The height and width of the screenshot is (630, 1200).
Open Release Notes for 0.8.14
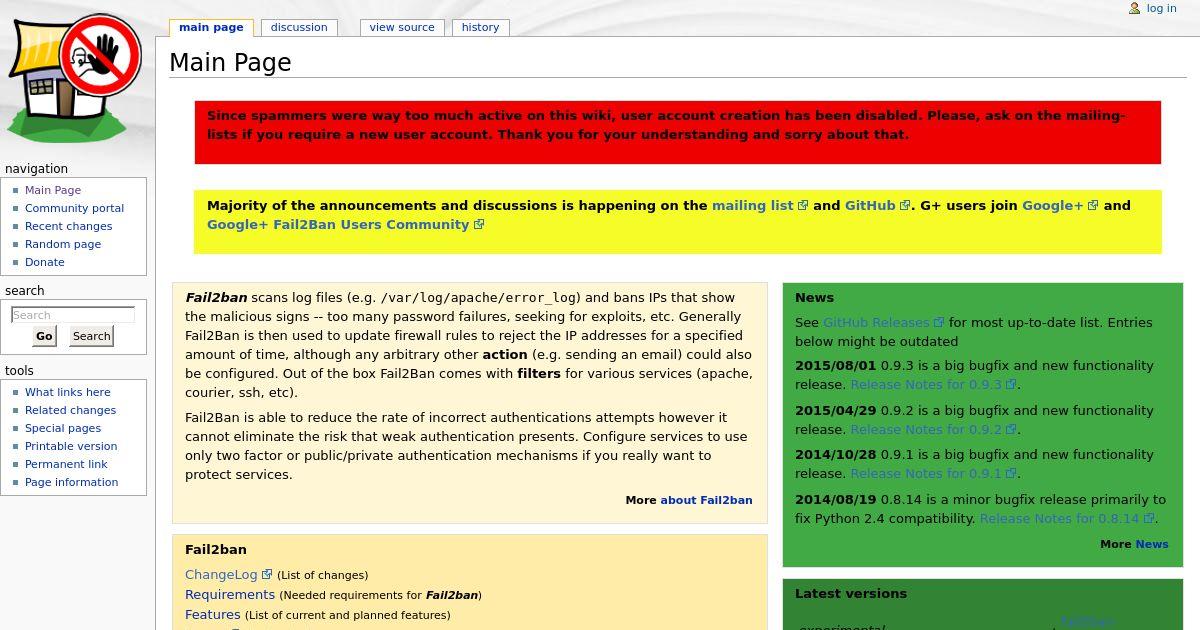tap(1060, 518)
